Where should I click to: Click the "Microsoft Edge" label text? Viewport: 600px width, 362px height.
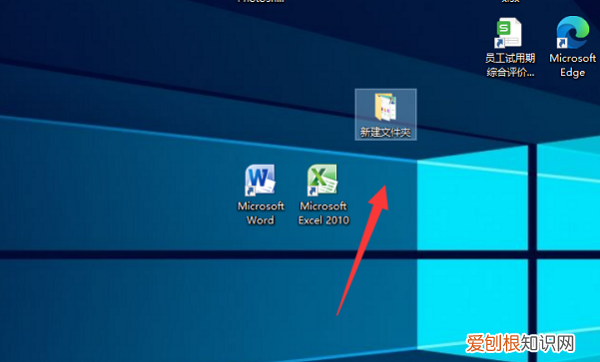click(572, 65)
